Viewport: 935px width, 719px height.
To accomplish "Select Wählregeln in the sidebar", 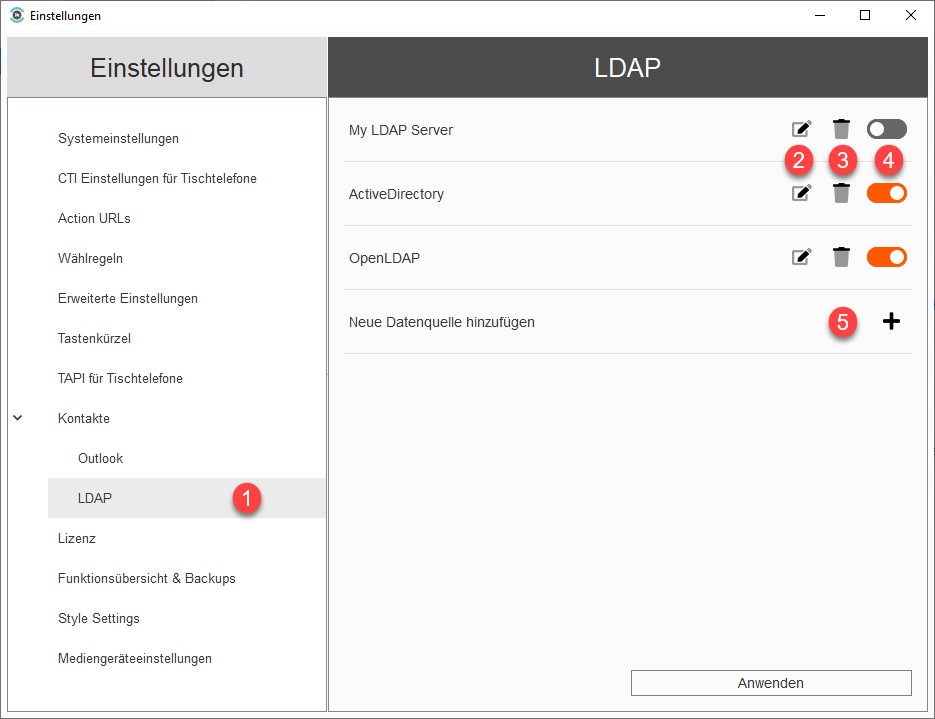I will click(x=90, y=258).
